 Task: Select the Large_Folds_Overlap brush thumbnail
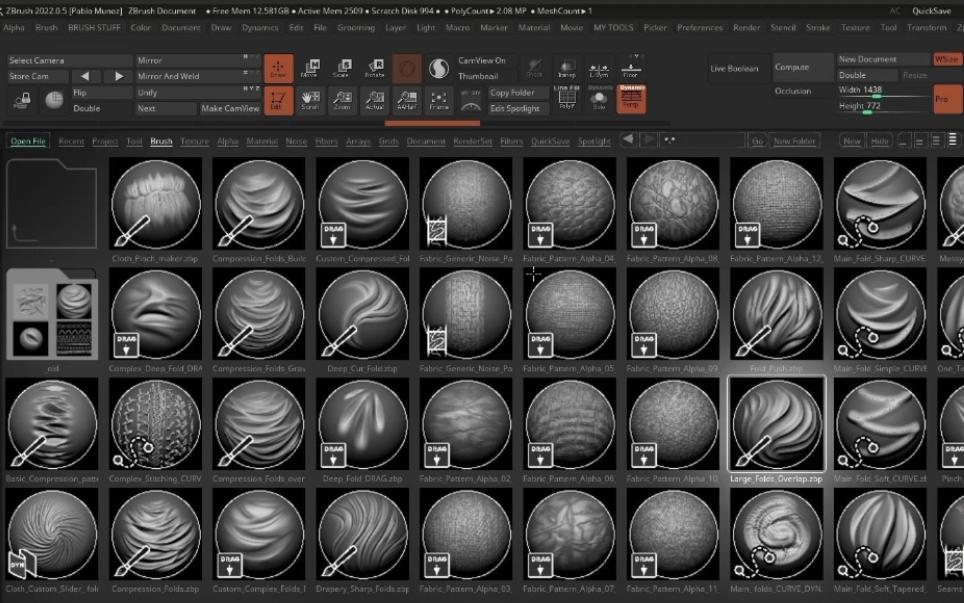click(x=777, y=424)
